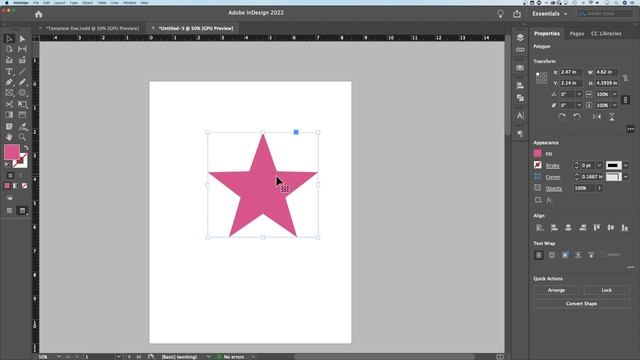Select the Zoom tool

(22, 137)
